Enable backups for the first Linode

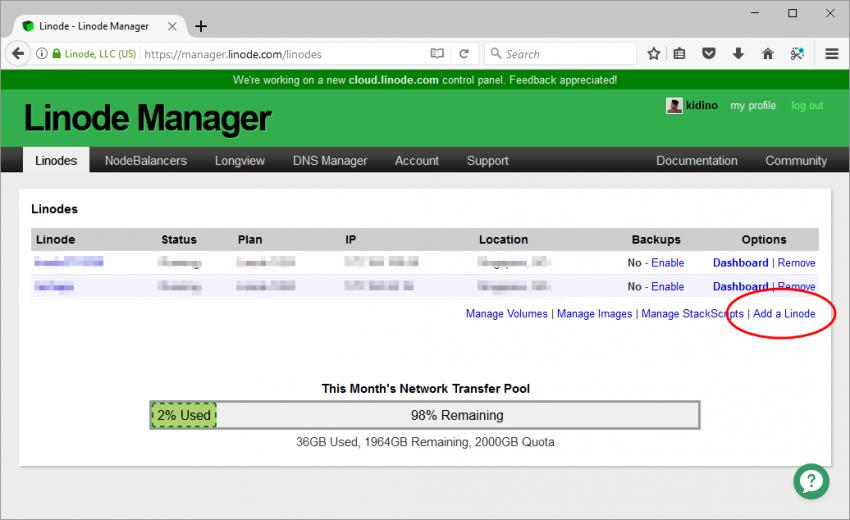point(668,263)
